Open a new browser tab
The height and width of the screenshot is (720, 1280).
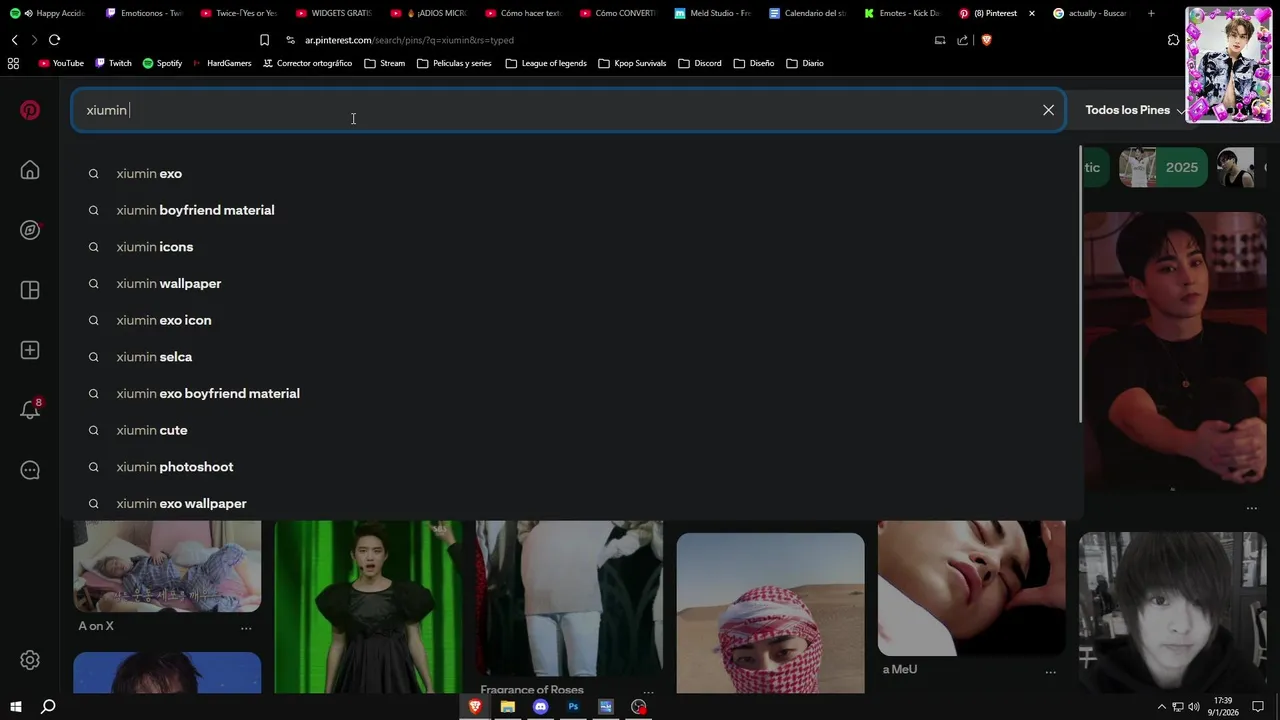click(1151, 13)
